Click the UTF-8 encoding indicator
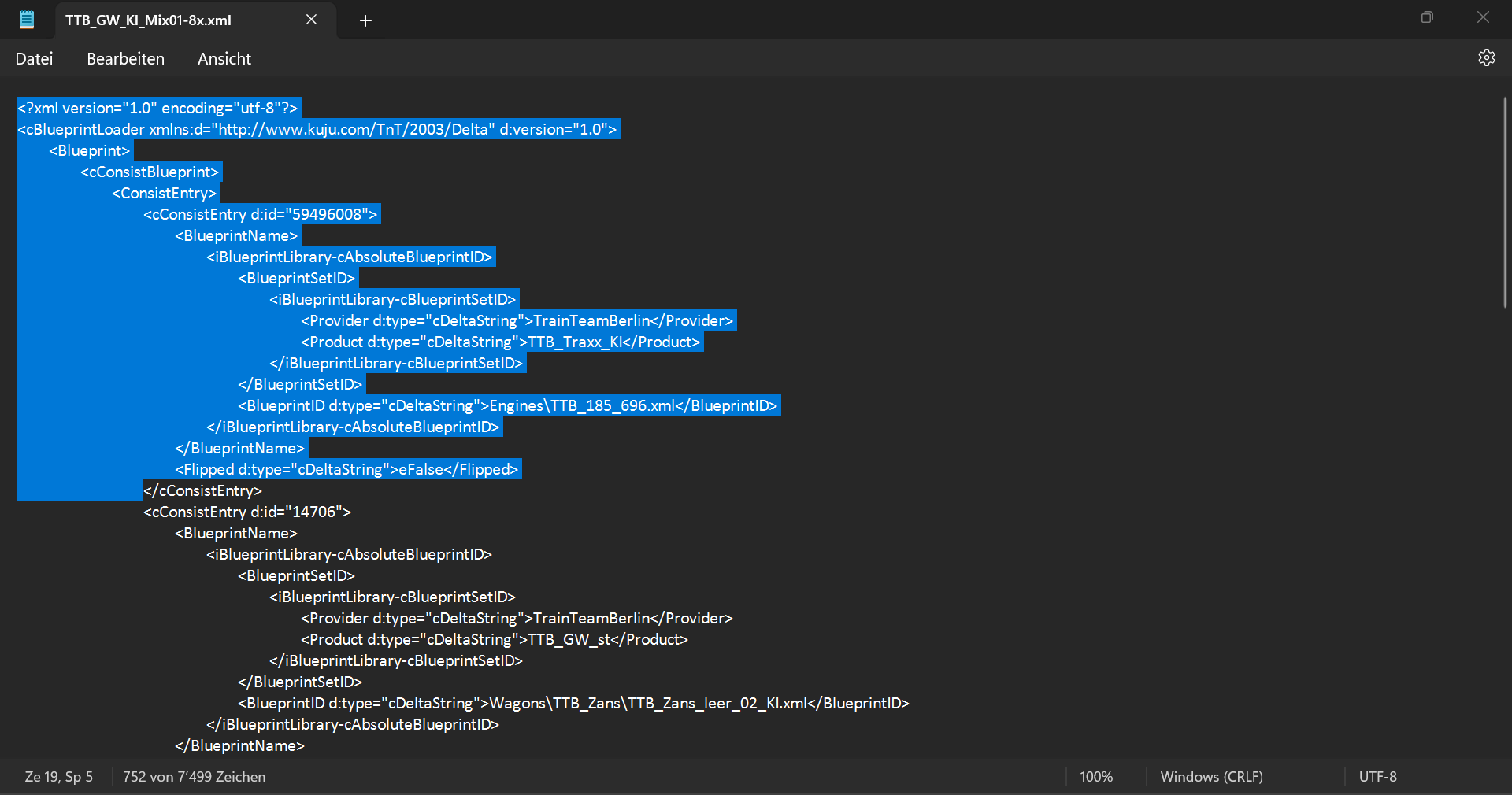This screenshot has height=795, width=1512. point(1377,777)
